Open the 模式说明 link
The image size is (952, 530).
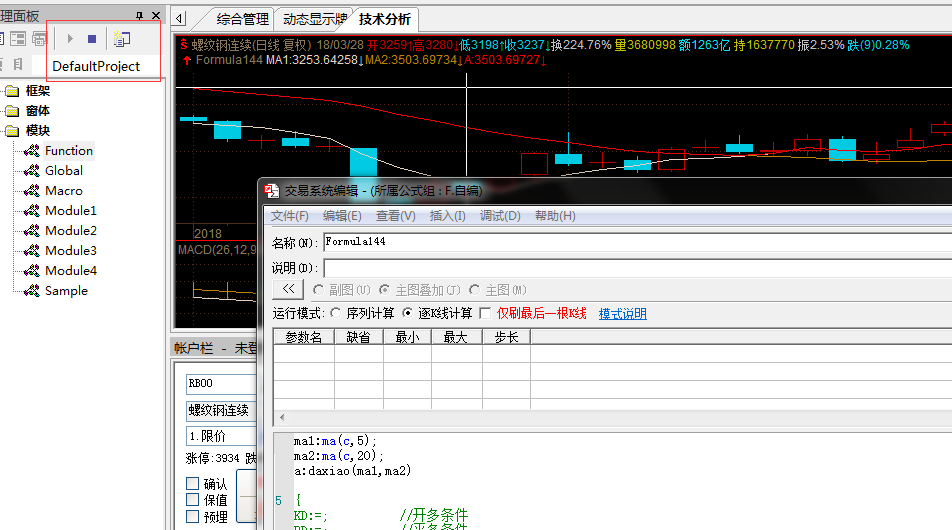point(622,314)
